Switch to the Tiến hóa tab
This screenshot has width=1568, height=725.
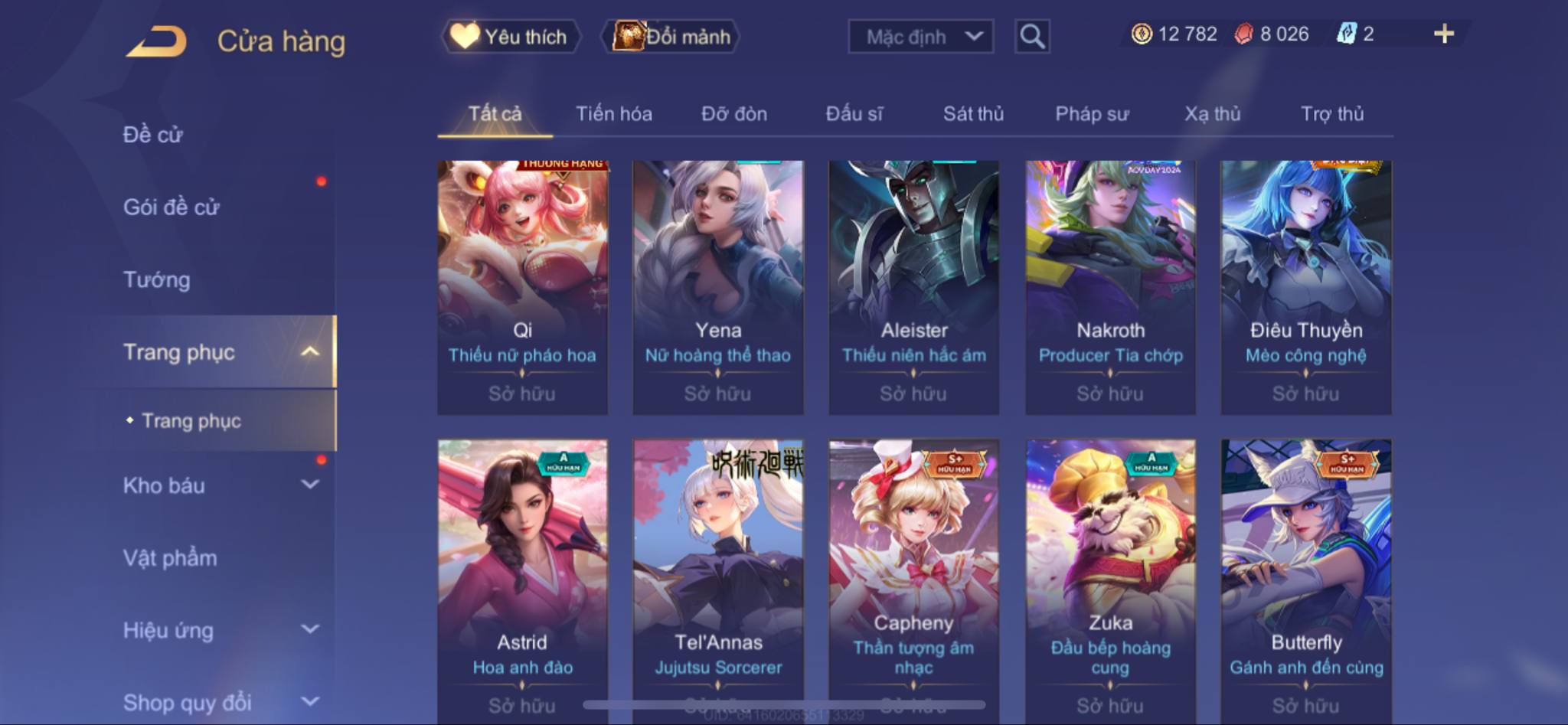click(x=613, y=114)
